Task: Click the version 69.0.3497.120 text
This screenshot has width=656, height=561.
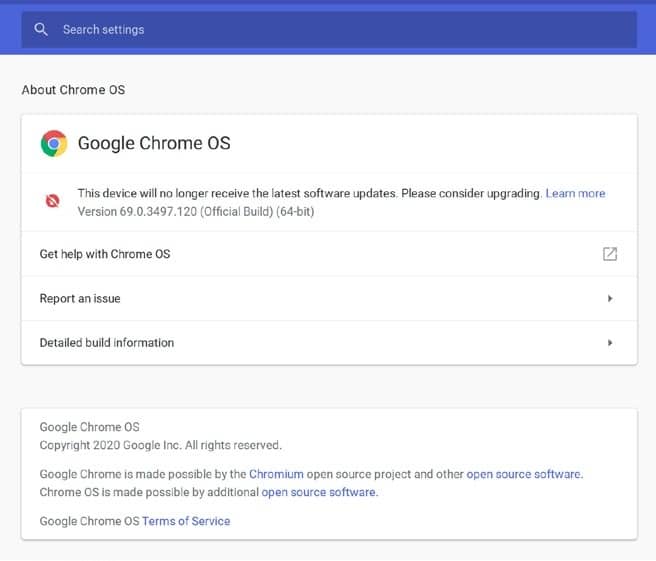Action: click(196, 211)
